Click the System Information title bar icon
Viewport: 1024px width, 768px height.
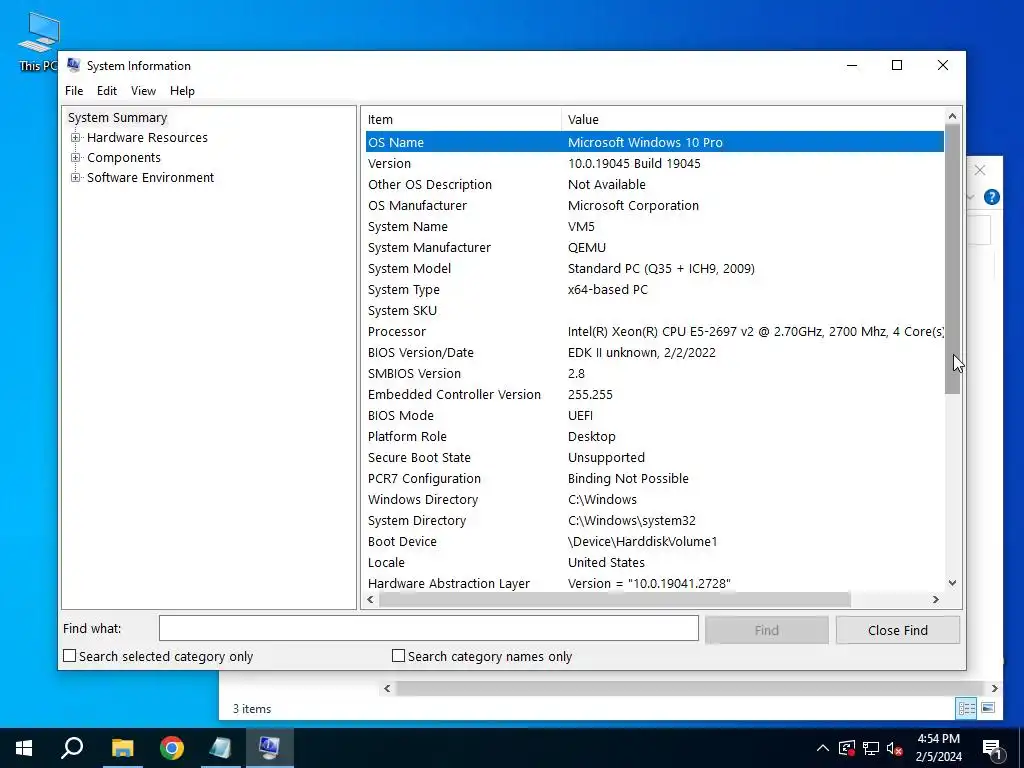(x=73, y=65)
